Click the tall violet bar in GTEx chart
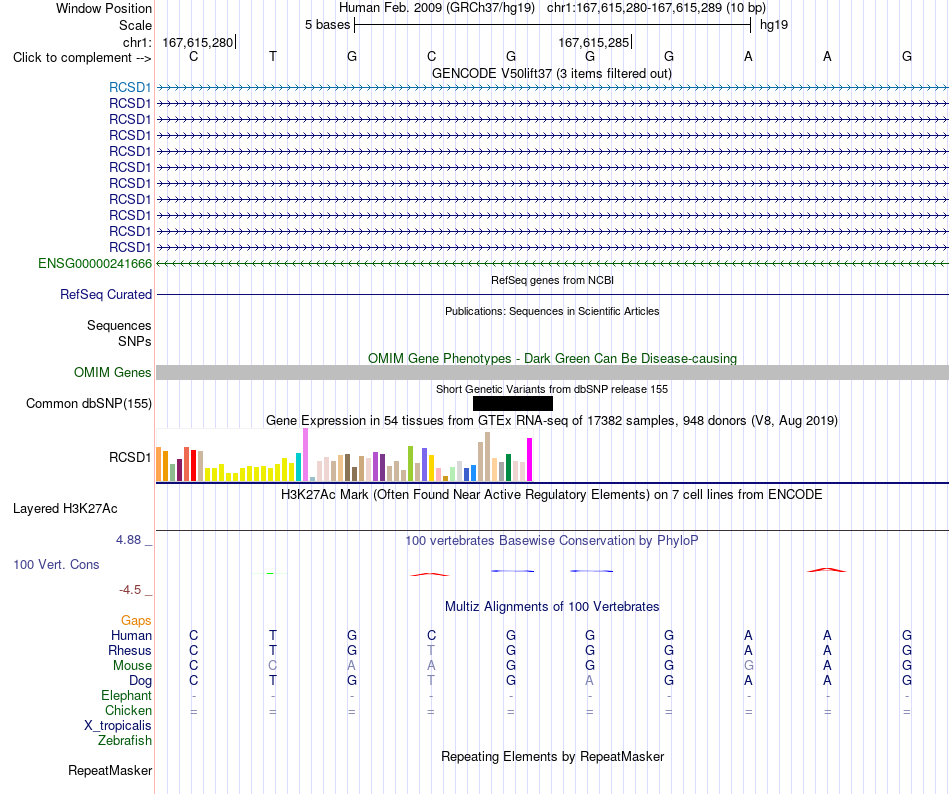The image size is (950, 794). pyautogui.click(x=305, y=455)
